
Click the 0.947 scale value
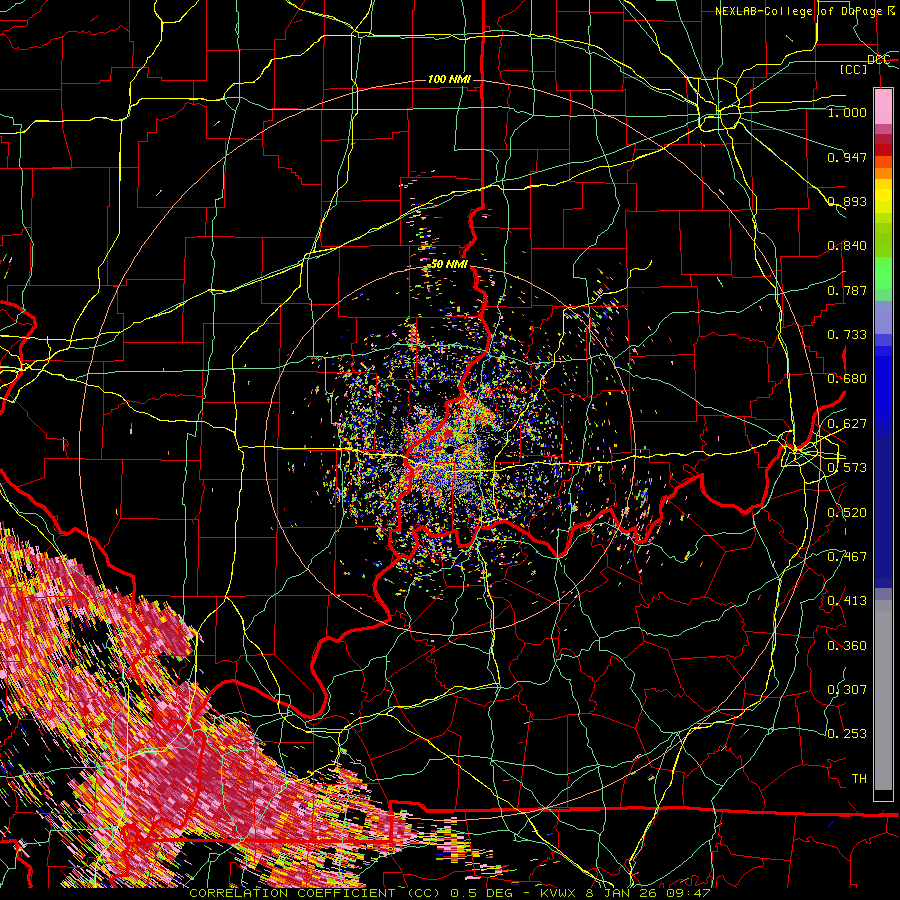[x=847, y=157]
